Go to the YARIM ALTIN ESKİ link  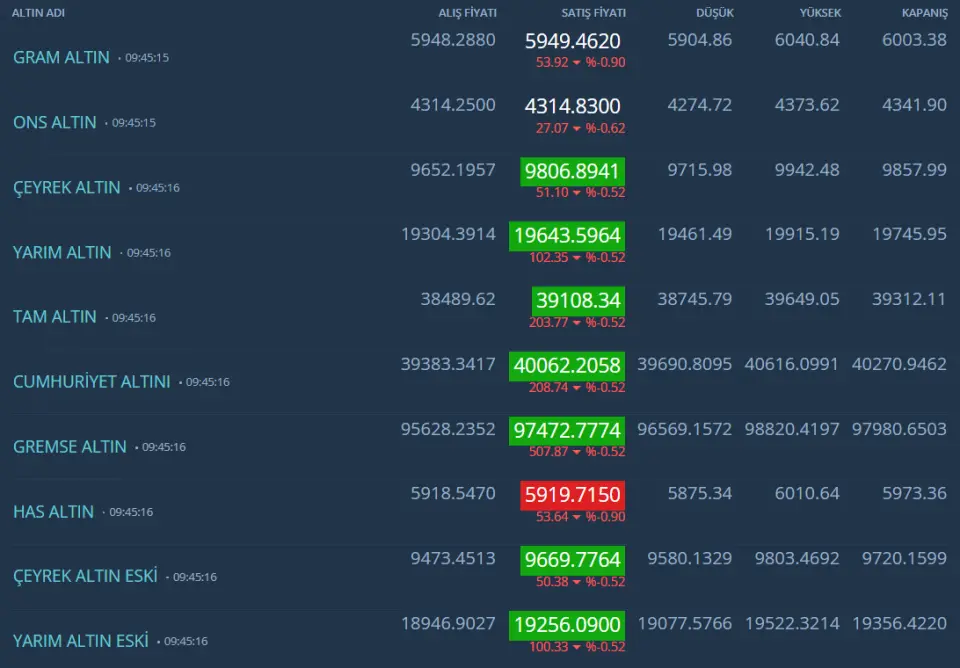[81, 640]
